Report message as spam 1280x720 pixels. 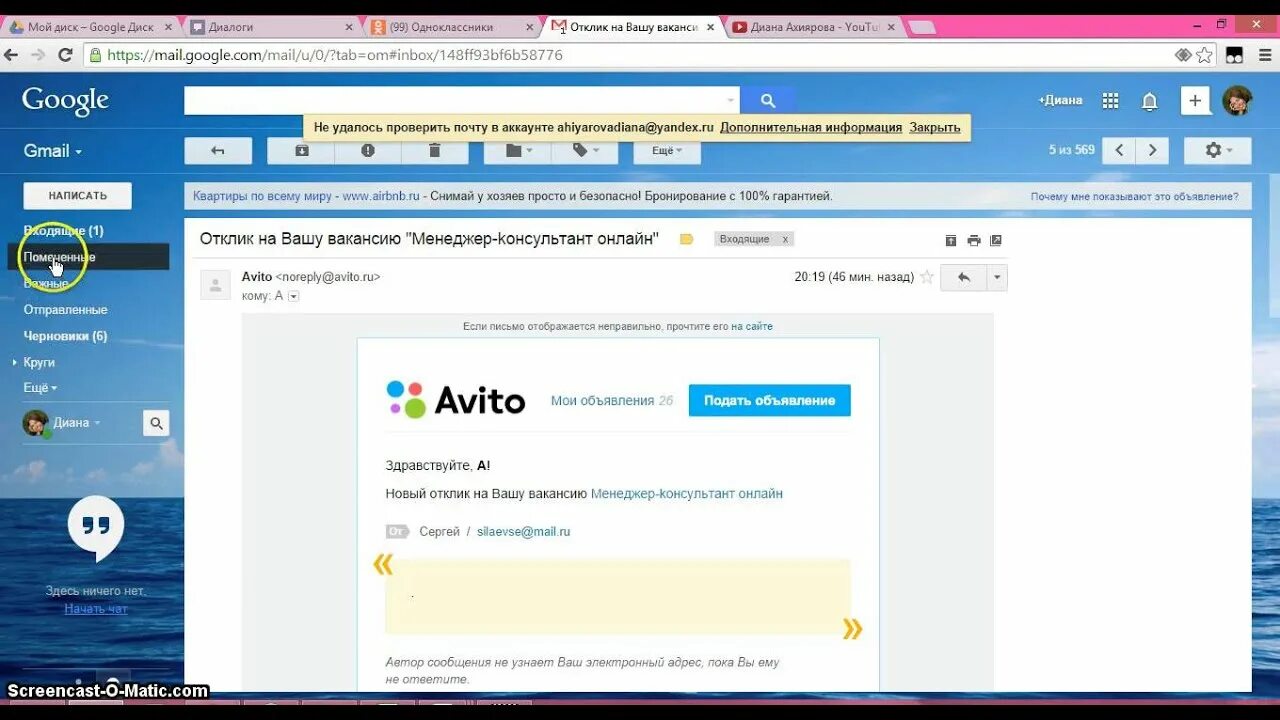[x=368, y=150]
